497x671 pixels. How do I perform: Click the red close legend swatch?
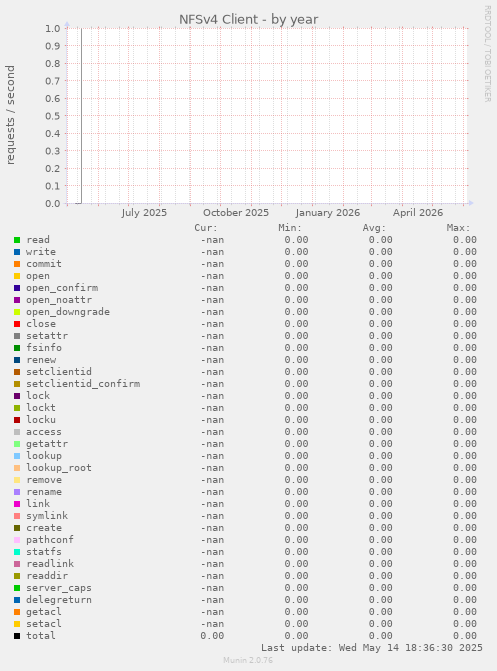click(x=17, y=324)
